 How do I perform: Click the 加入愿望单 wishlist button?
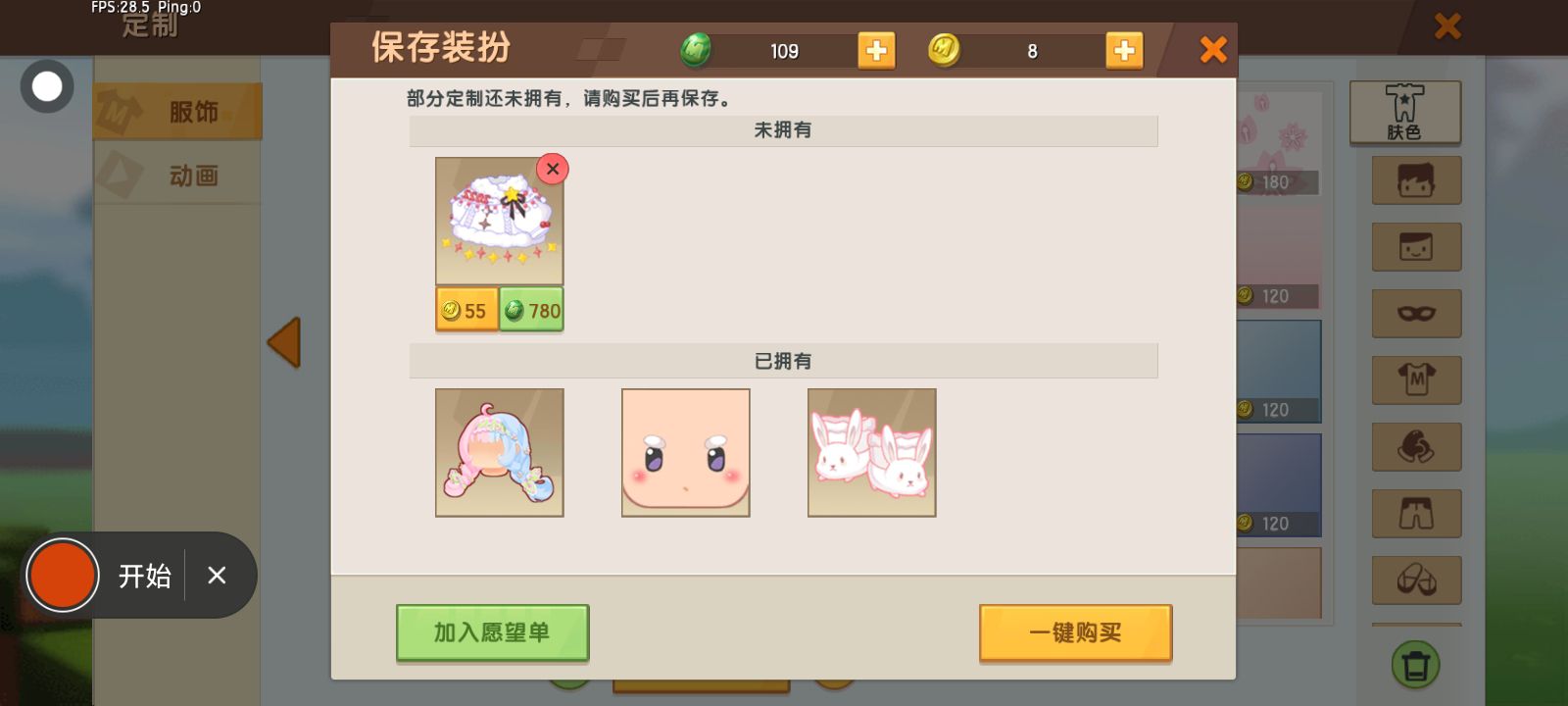[x=492, y=632]
